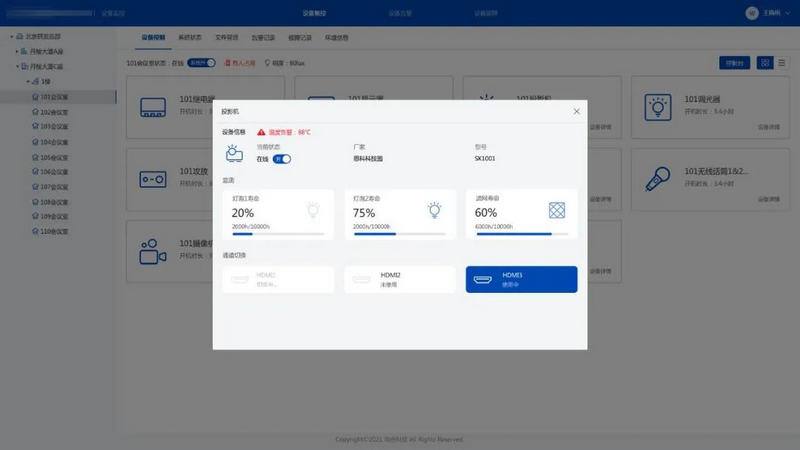Open top nav center device control item
Viewport: 800px width, 450px height.
tap(314, 13)
